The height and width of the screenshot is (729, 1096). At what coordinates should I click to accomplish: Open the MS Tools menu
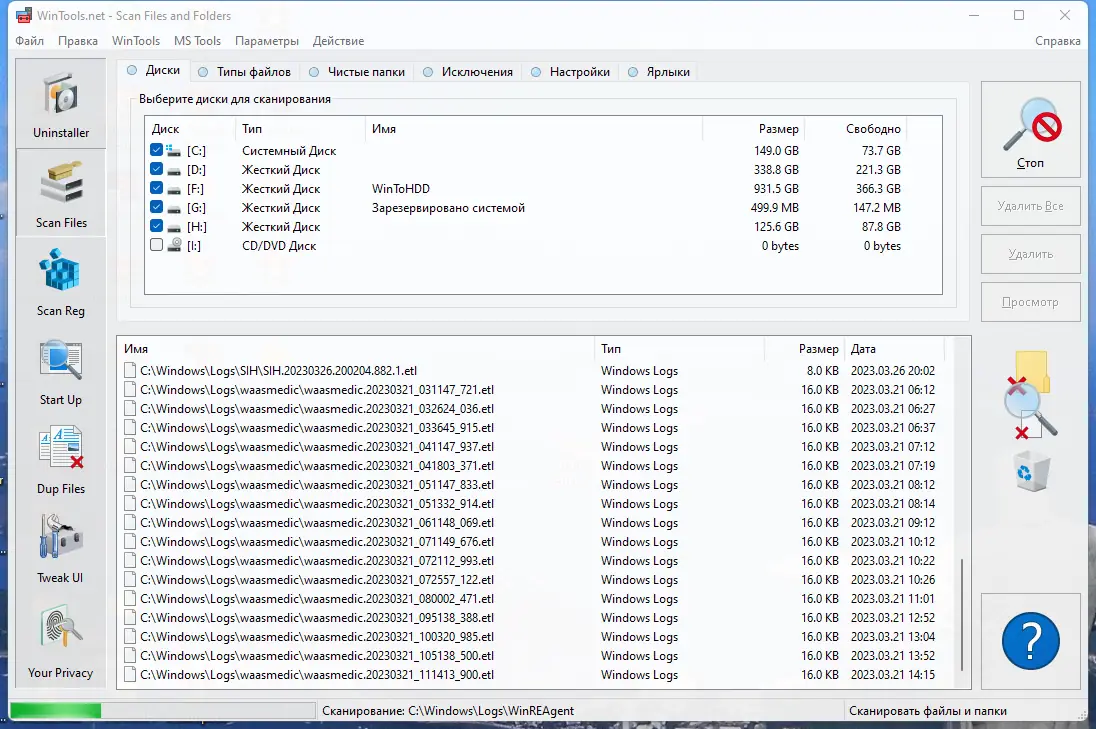[197, 41]
